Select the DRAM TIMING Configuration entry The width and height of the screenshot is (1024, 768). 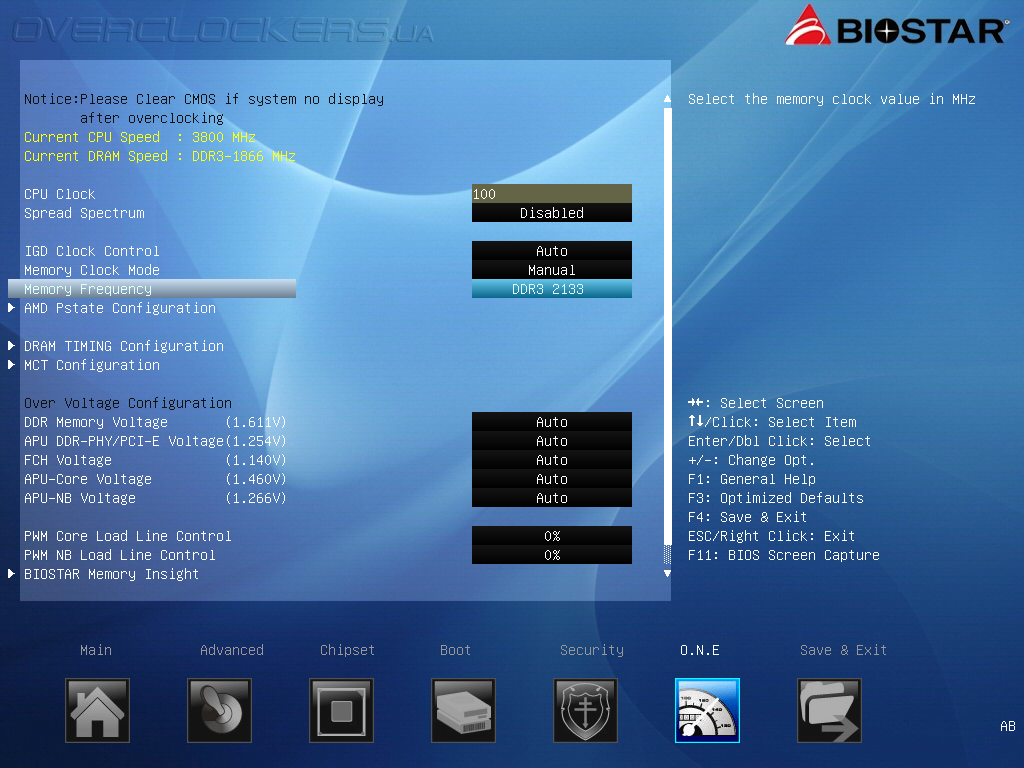pyautogui.click(x=123, y=346)
